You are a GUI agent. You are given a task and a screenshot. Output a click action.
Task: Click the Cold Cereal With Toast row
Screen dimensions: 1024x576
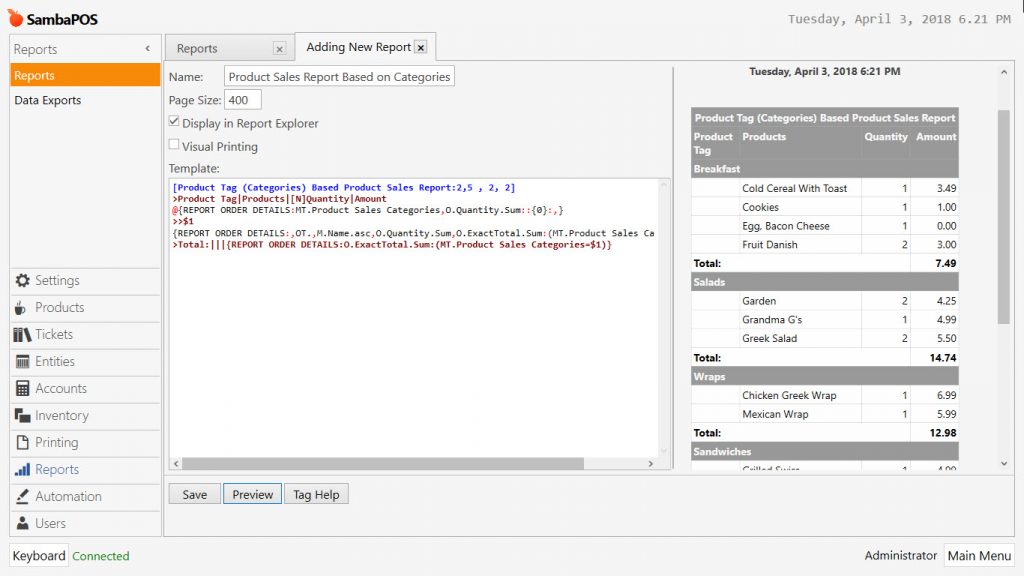pos(825,188)
